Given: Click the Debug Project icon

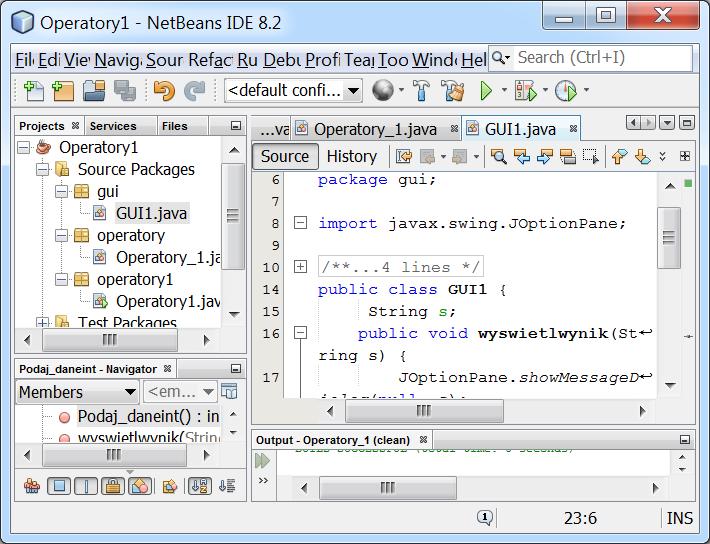Looking at the screenshot, I should 525,91.
